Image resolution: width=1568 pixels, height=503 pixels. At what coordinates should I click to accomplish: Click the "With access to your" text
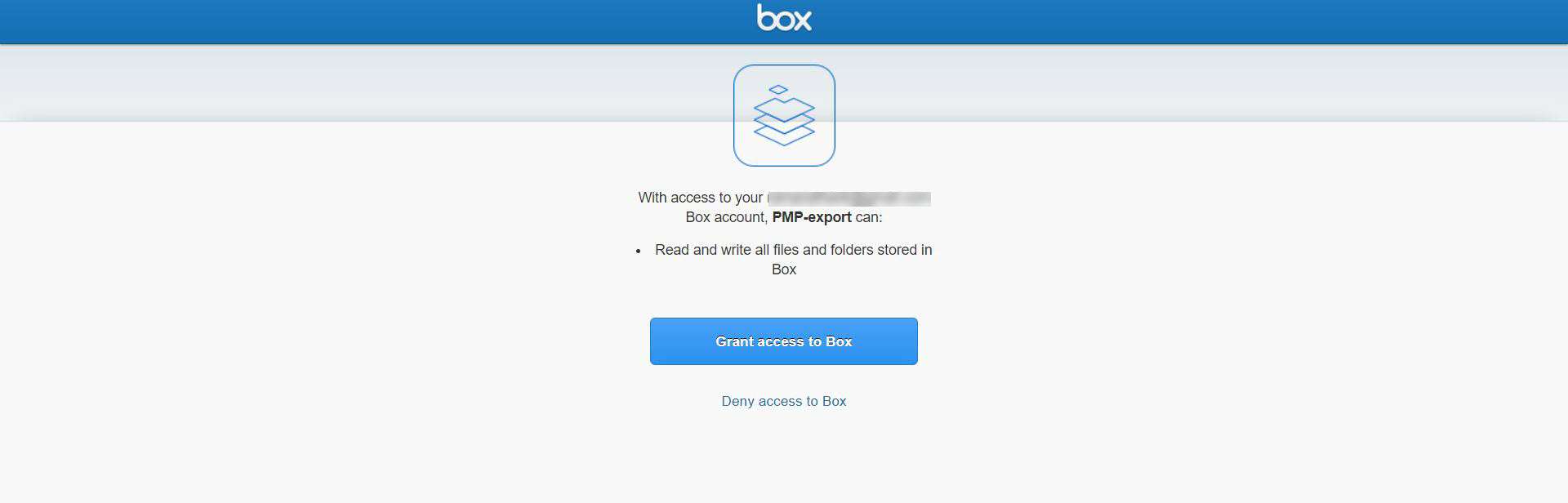pyautogui.click(x=700, y=198)
